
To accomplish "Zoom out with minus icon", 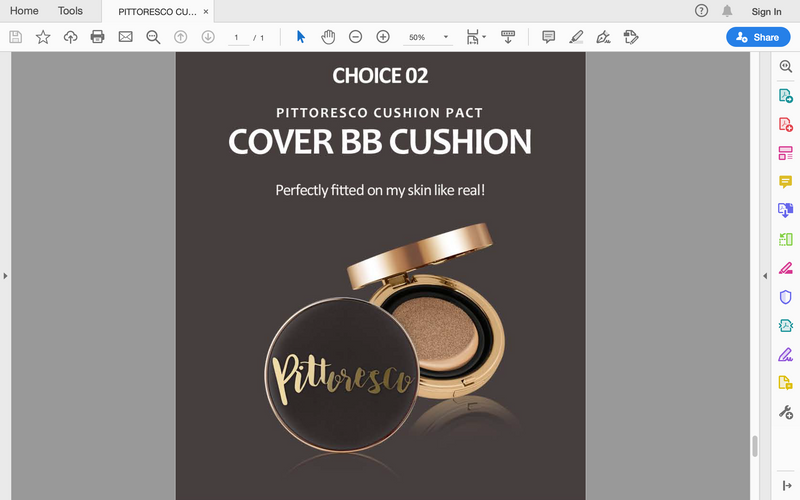I will pyautogui.click(x=356, y=37).
